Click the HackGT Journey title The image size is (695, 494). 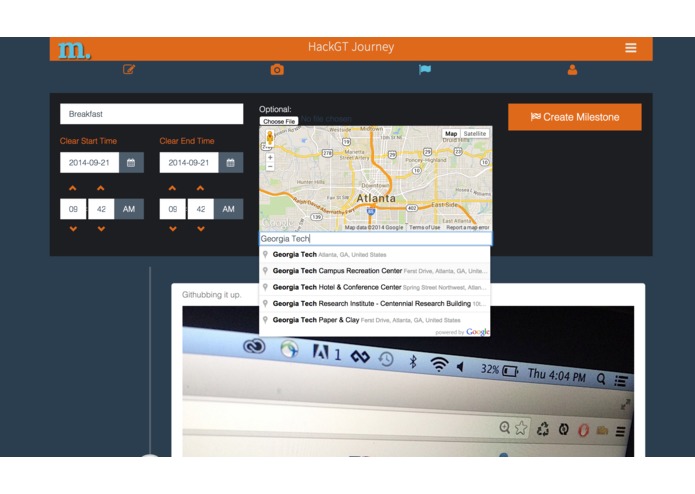pos(351,47)
